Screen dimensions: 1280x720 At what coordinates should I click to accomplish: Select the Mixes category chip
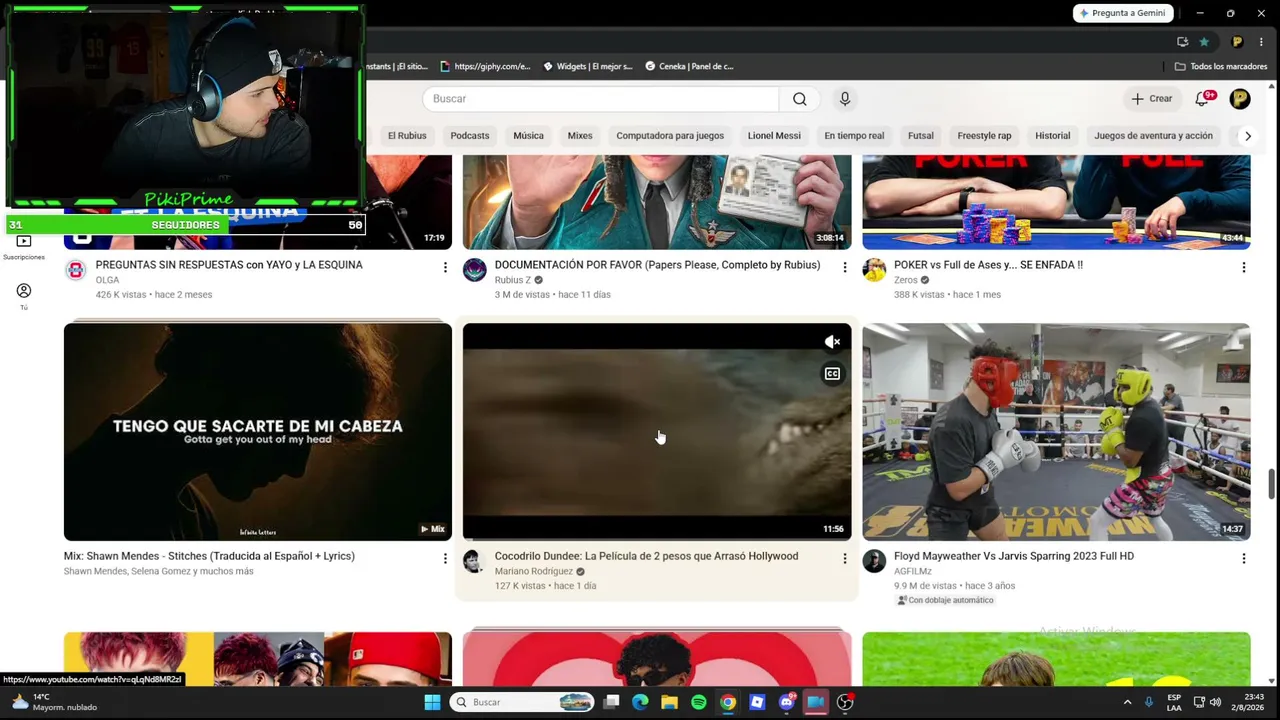click(x=580, y=136)
